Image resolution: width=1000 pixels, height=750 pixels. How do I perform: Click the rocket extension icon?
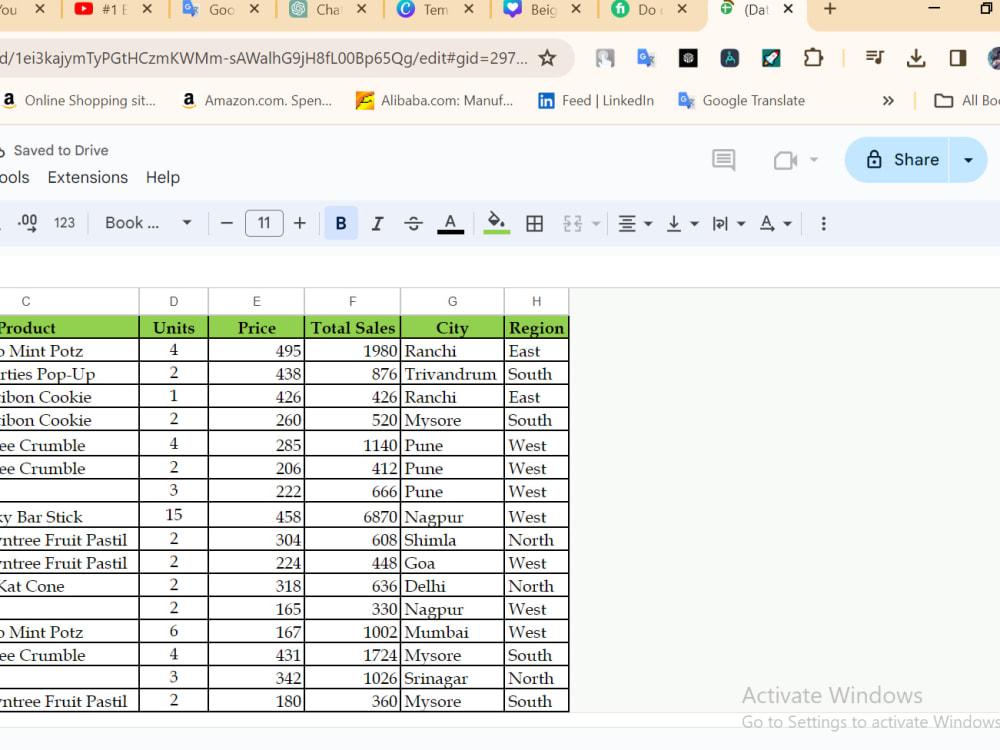(x=771, y=58)
